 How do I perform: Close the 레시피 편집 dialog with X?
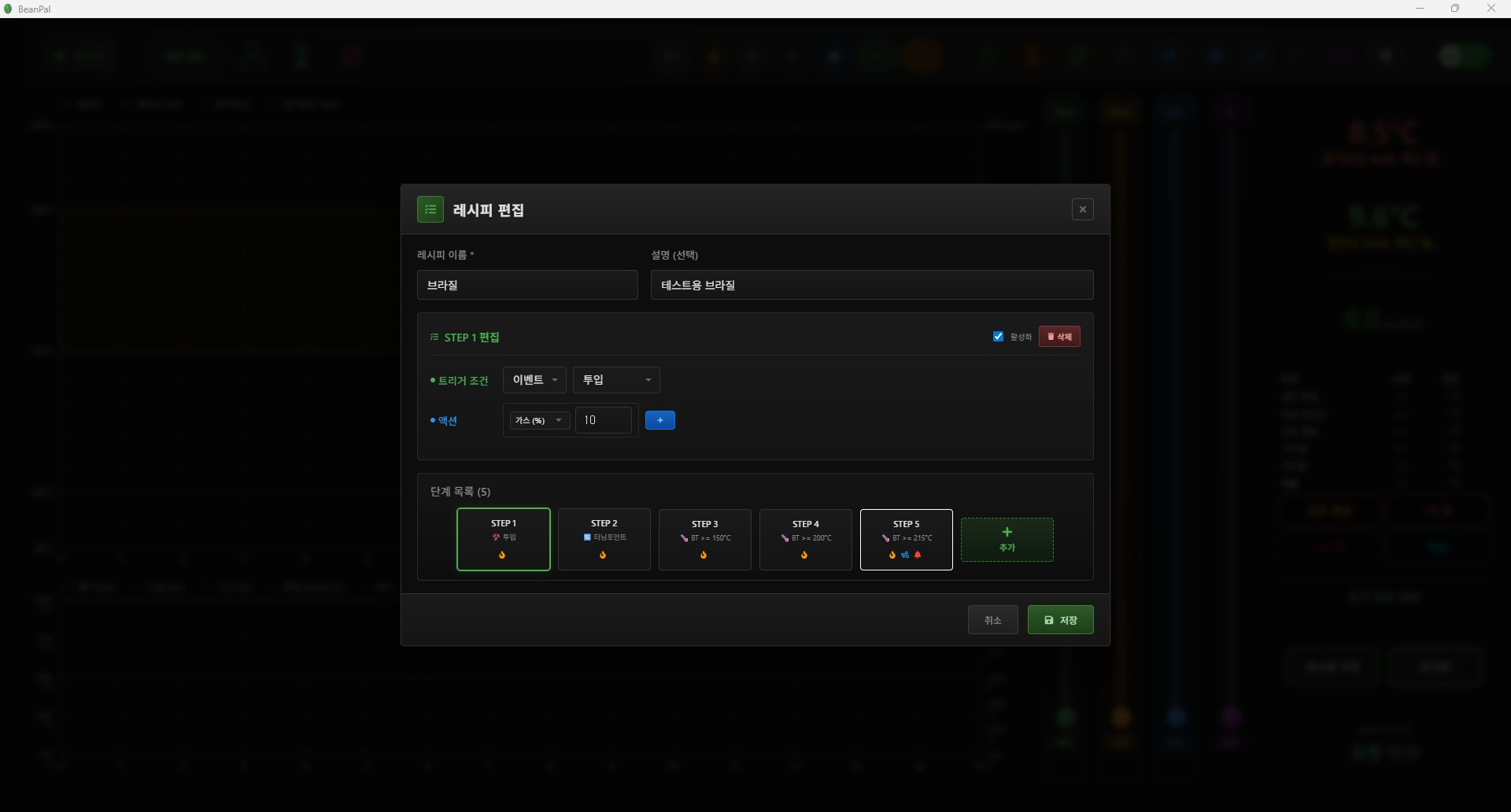pyautogui.click(x=1082, y=209)
